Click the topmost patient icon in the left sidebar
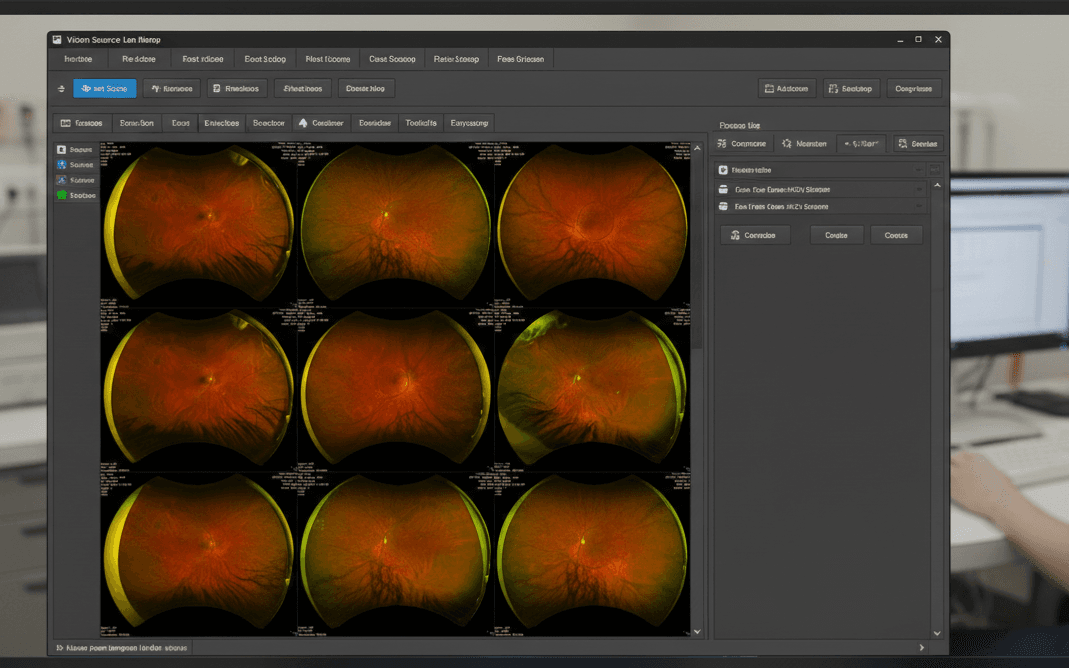 61,149
